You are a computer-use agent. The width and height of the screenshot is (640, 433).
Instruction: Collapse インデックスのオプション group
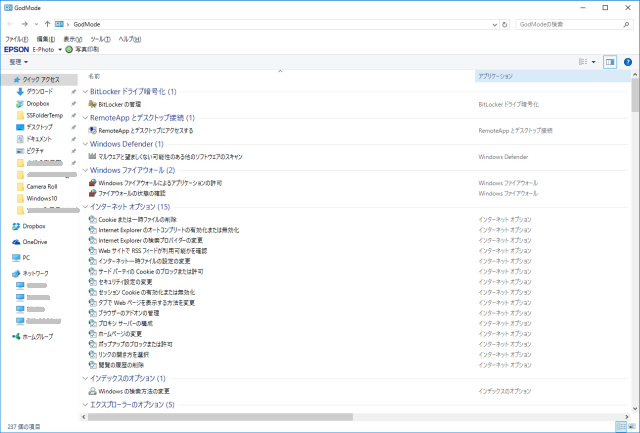click(x=85, y=378)
